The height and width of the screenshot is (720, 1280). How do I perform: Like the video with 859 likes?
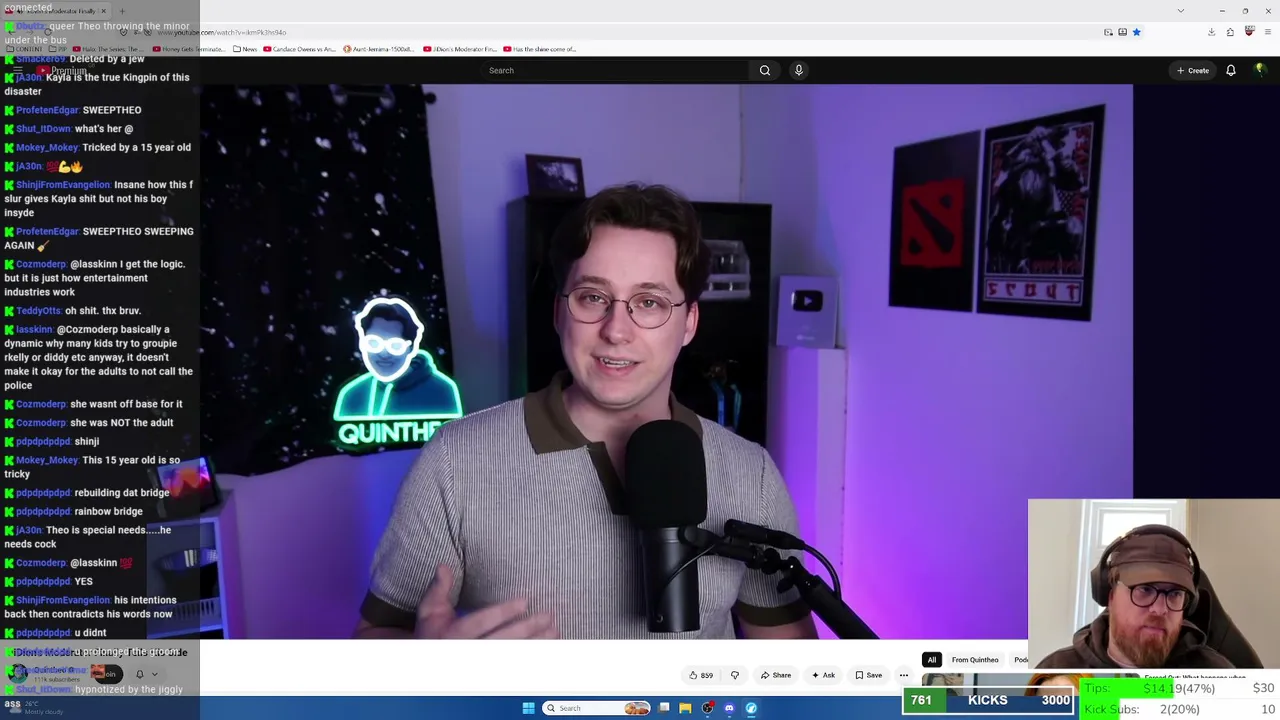[x=701, y=675]
